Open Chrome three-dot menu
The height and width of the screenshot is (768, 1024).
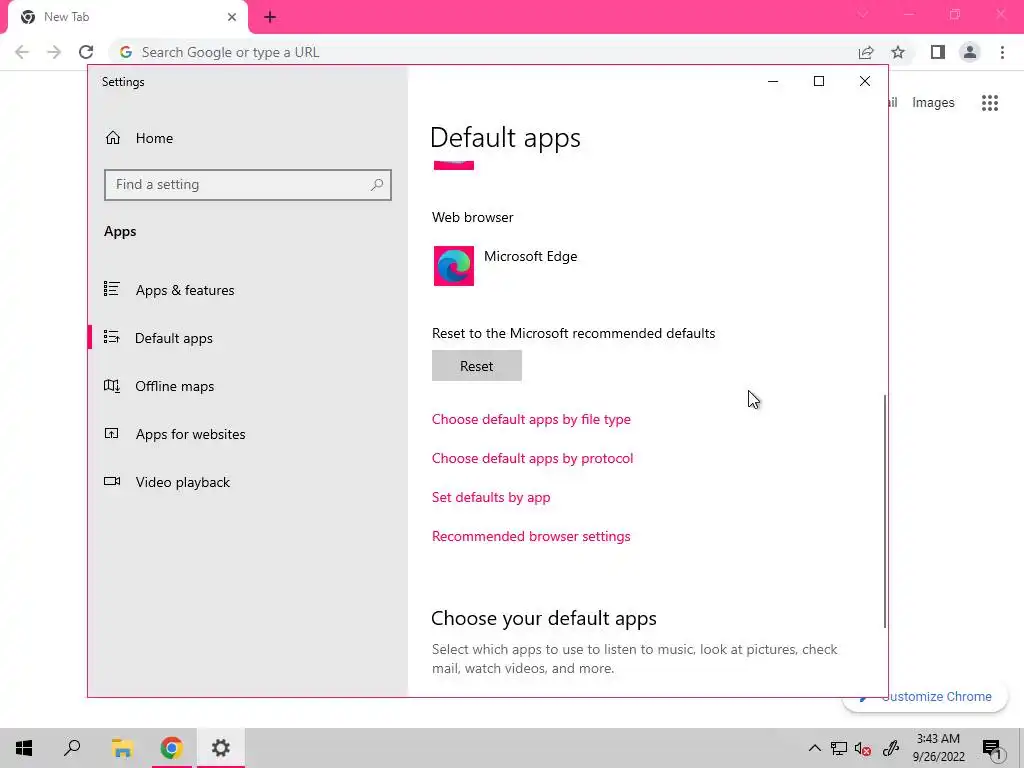[1002, 52]
